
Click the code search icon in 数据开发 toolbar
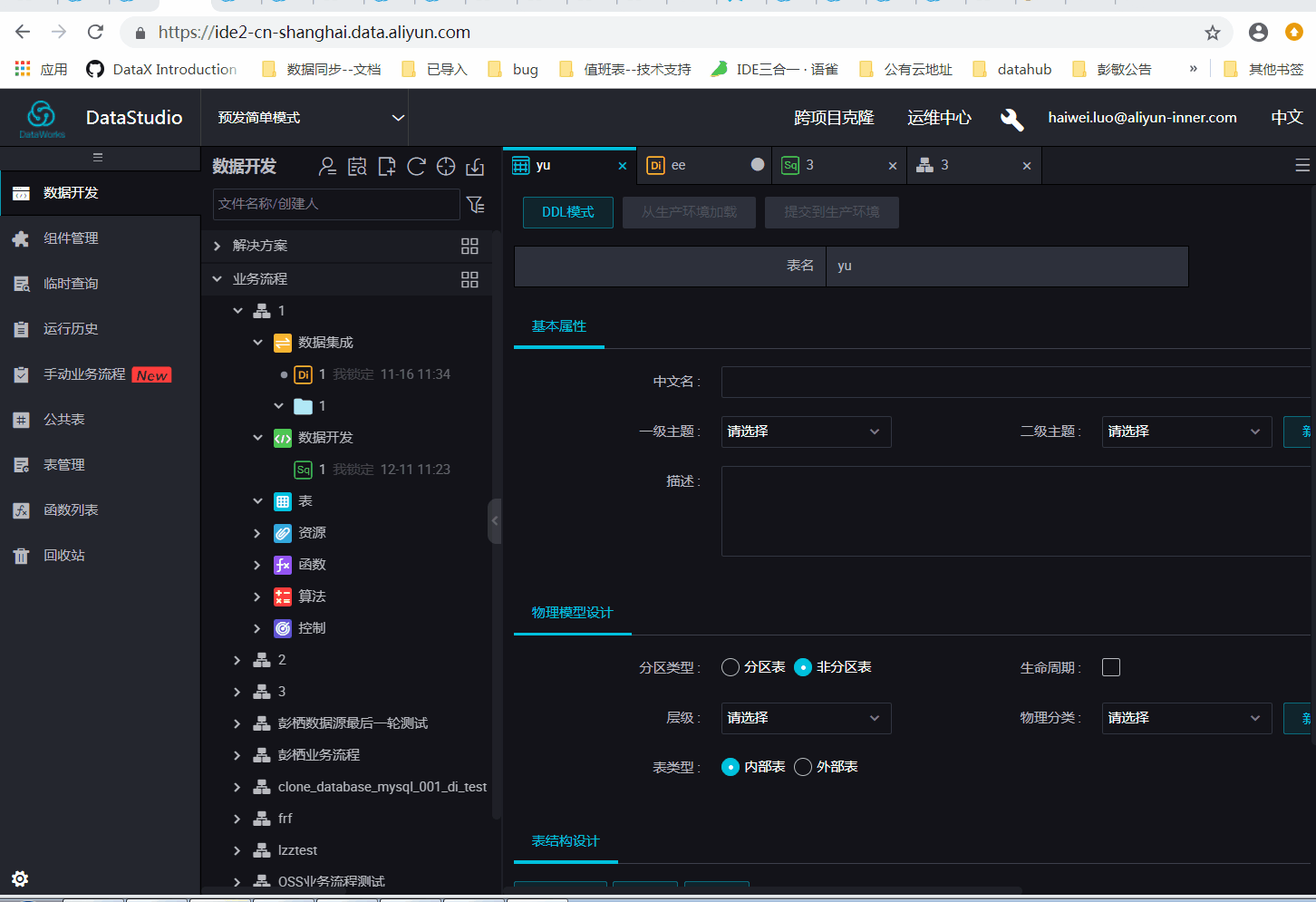tap(357, 167)
